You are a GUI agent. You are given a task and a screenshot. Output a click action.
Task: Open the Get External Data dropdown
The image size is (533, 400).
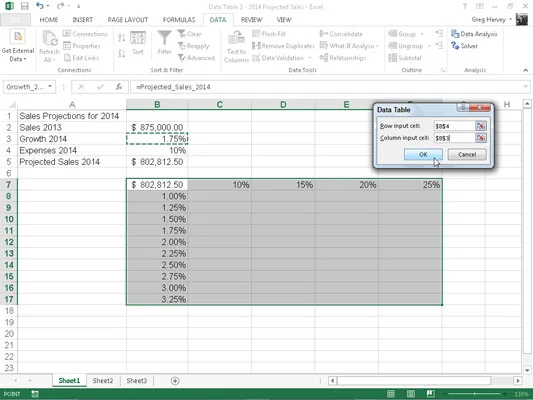18,47
